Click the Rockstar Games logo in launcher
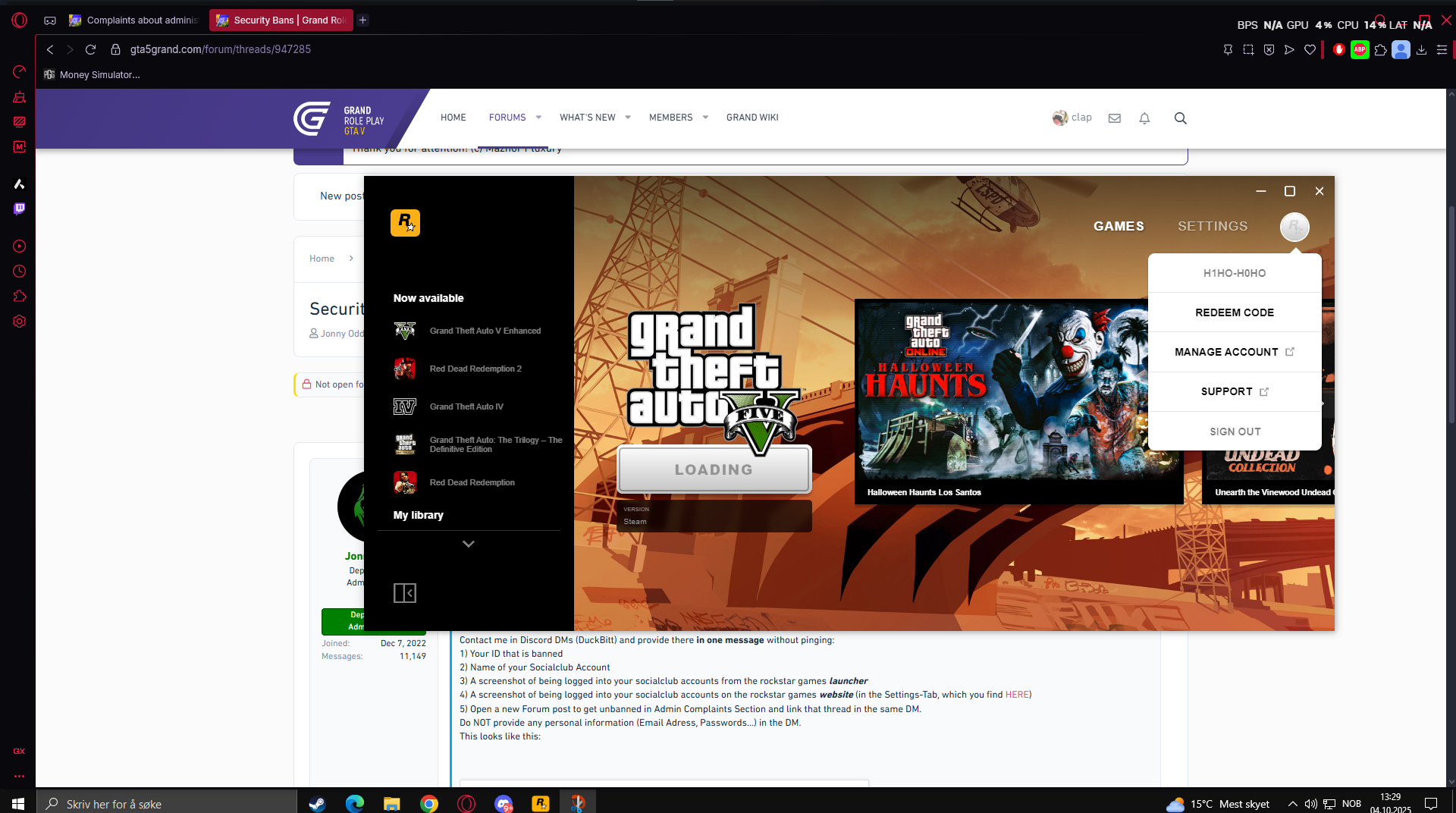 tap(405, 223)
